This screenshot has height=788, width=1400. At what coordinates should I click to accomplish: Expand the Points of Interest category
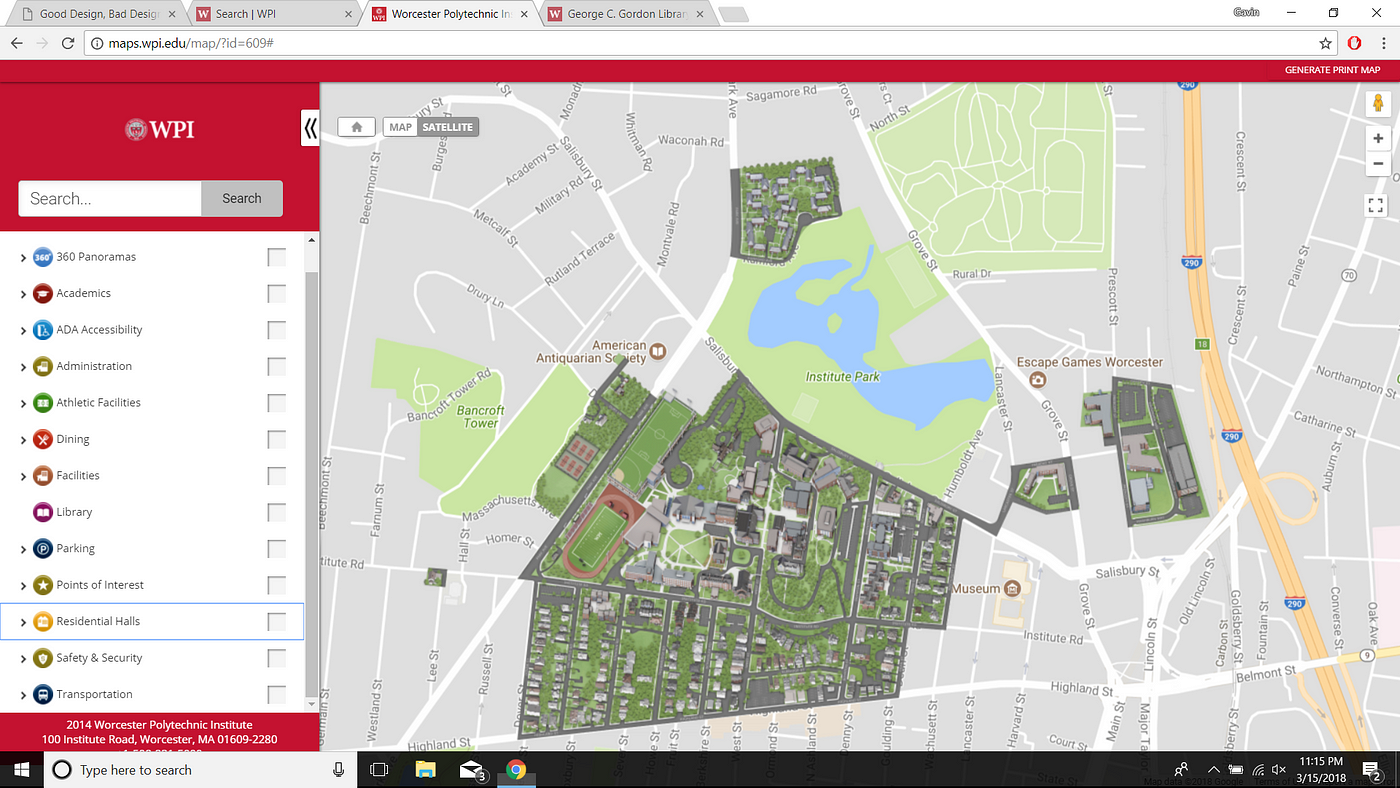[x=23, y=586]
